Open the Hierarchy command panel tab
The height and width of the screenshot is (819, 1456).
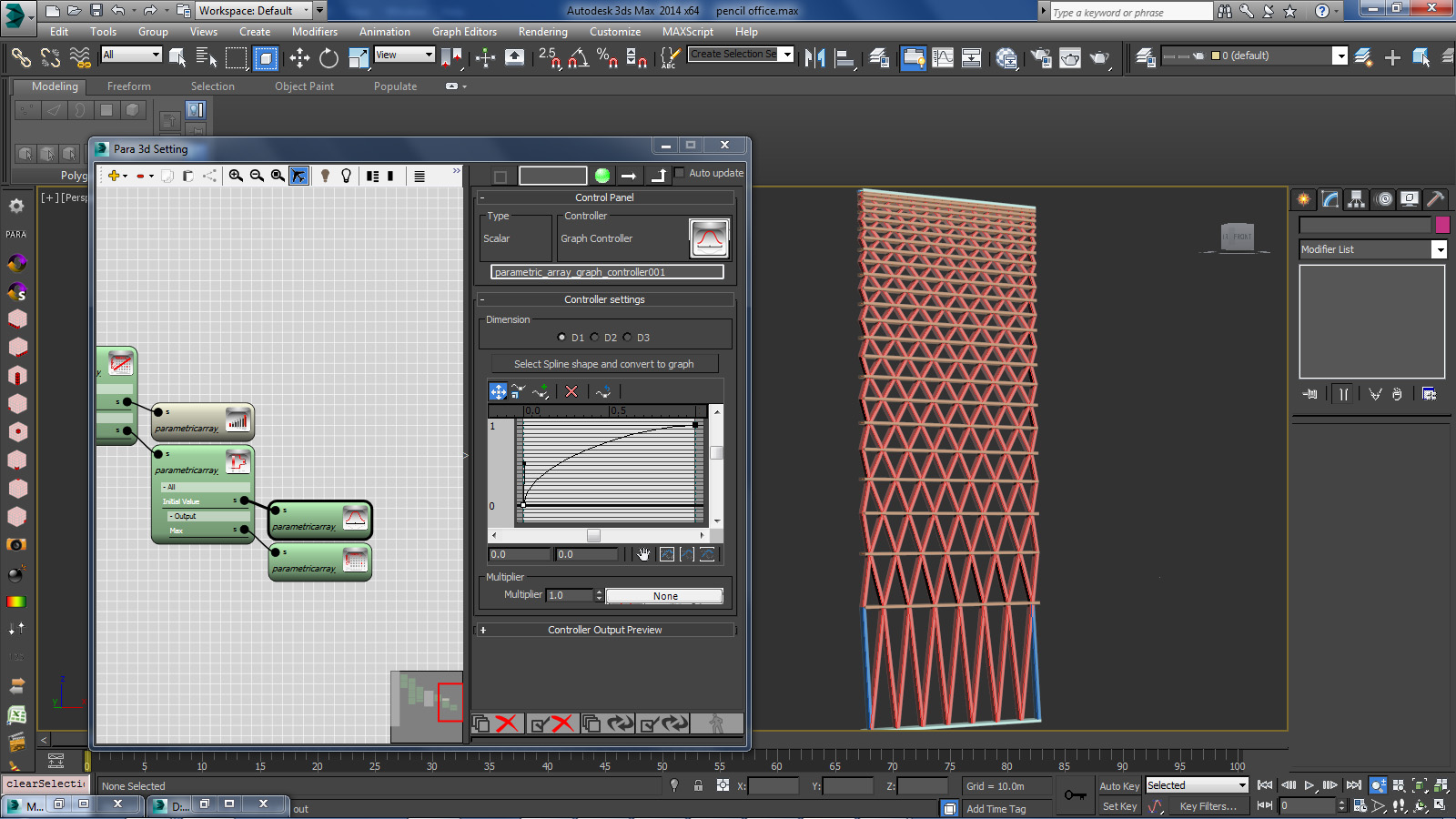pos(1356,199)
